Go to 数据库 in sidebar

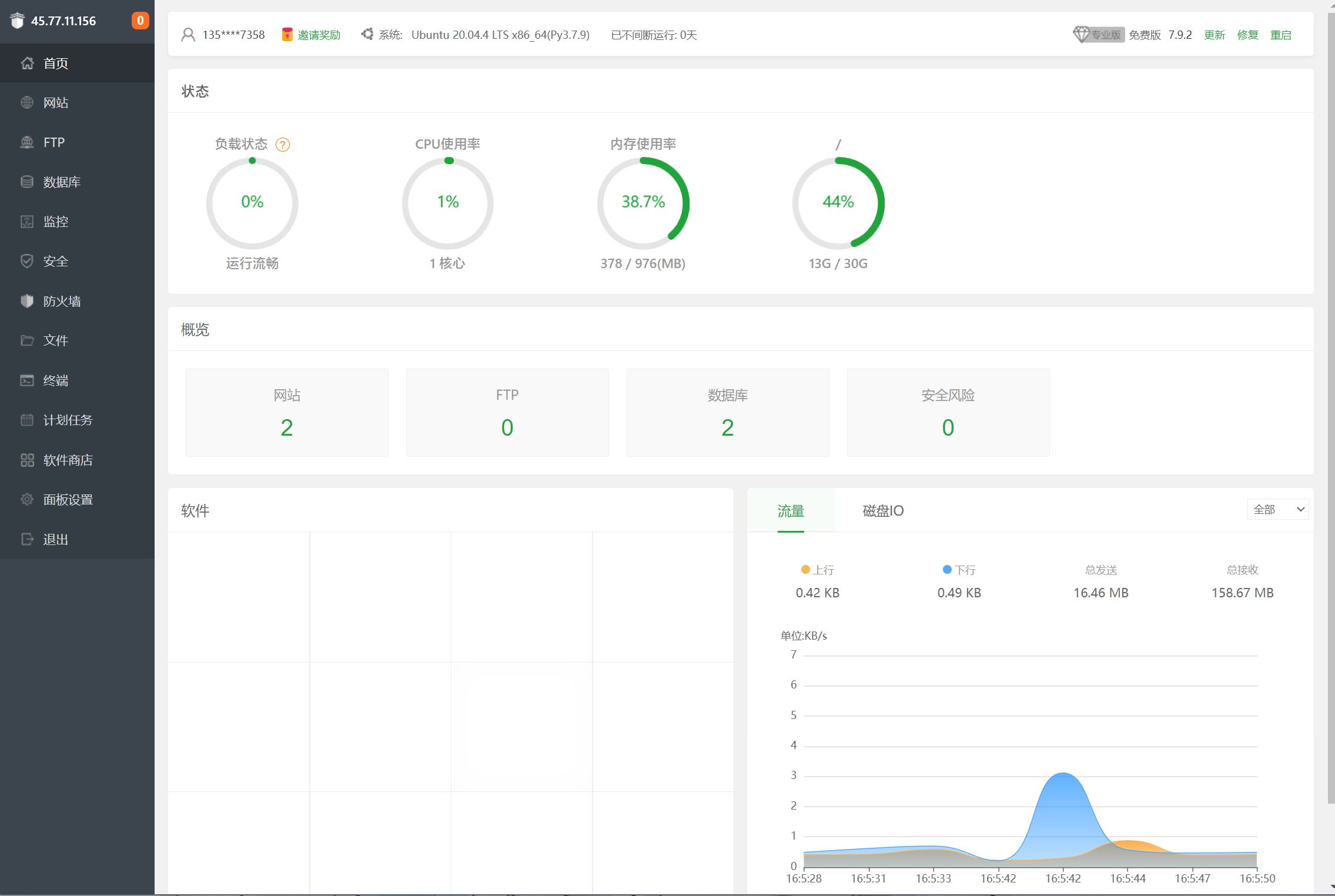[x=77, y=182]
